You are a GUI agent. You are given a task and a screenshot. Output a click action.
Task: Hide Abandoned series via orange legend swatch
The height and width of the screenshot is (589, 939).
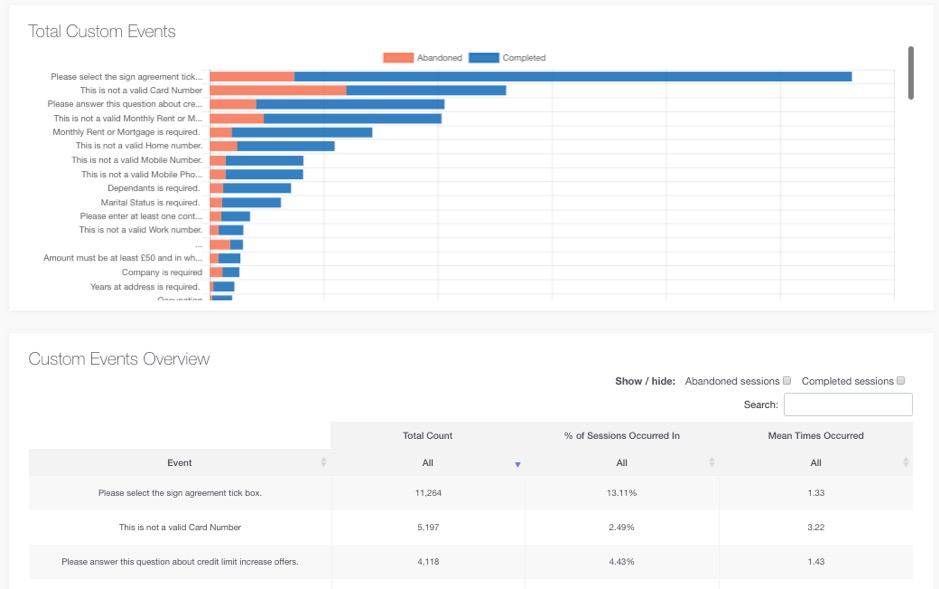tap(398, 58)
